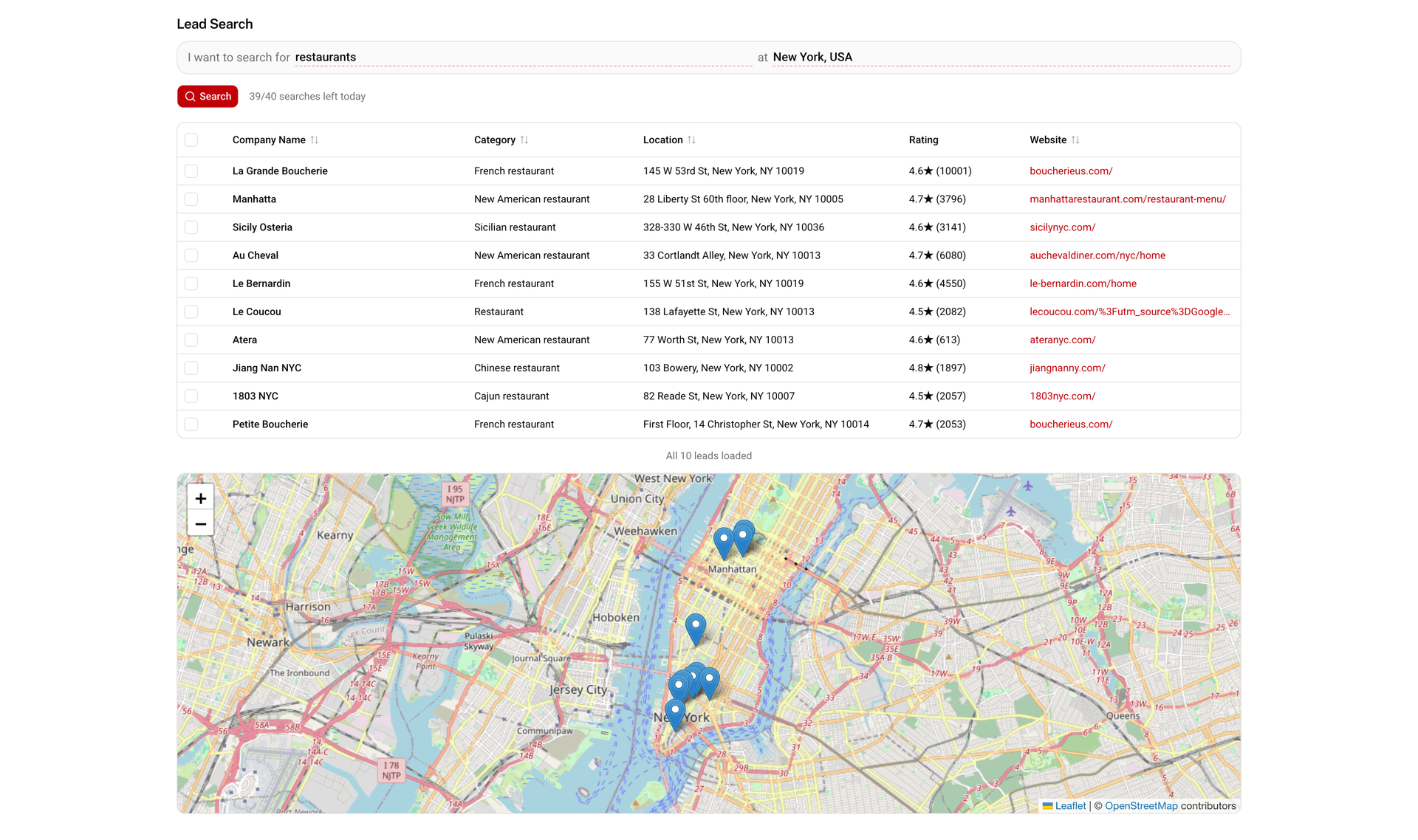
Task: Click the Atera company name
Action: pyautogui.click(x=244, y=340)
